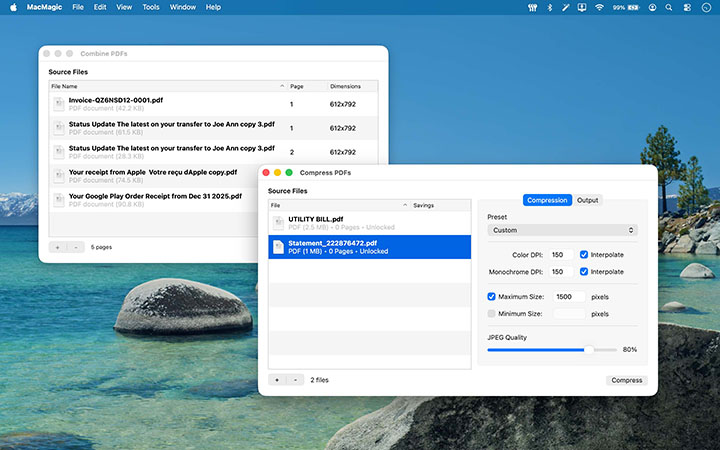Click the Maximum Size pixels input field
This screenshot has width=720, height=450.
click(569, 297)
